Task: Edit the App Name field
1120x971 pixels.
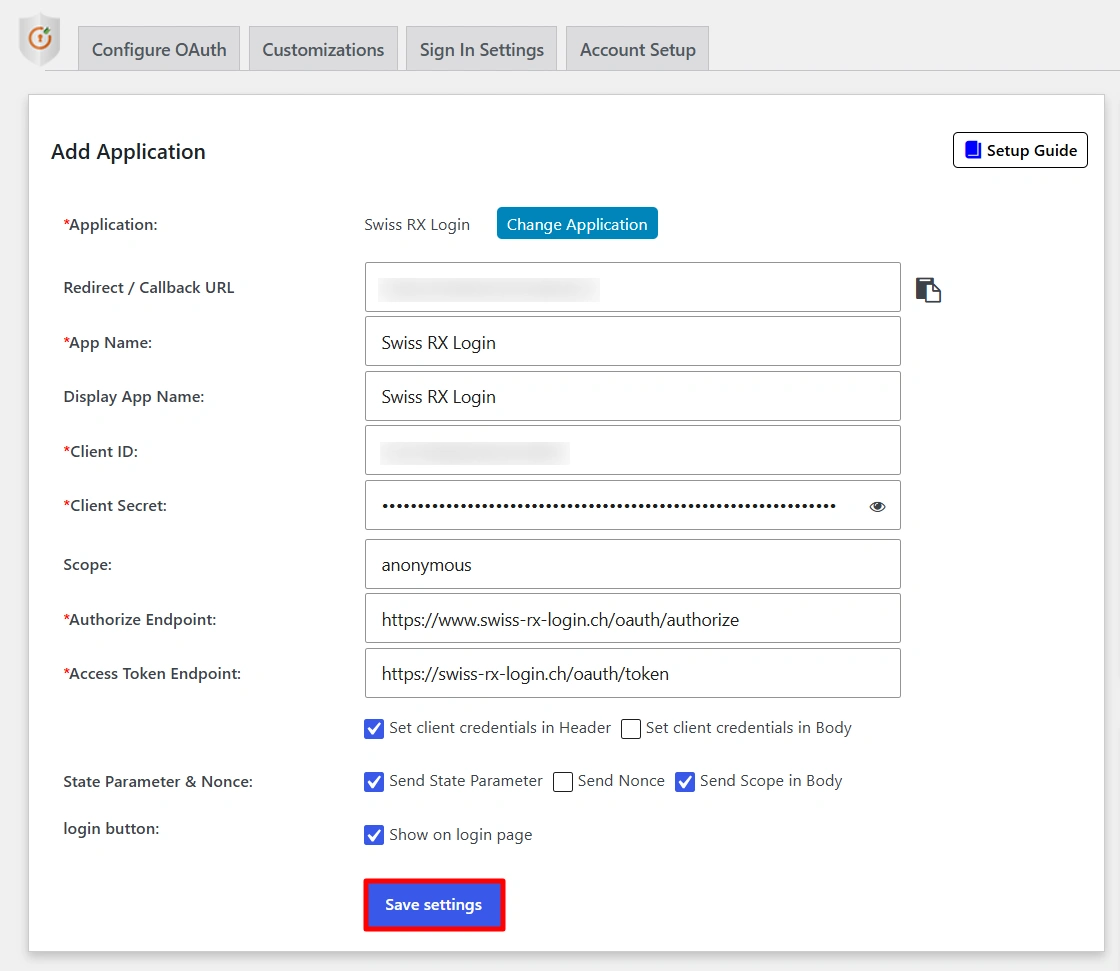Action: click(x=633, y=342)
